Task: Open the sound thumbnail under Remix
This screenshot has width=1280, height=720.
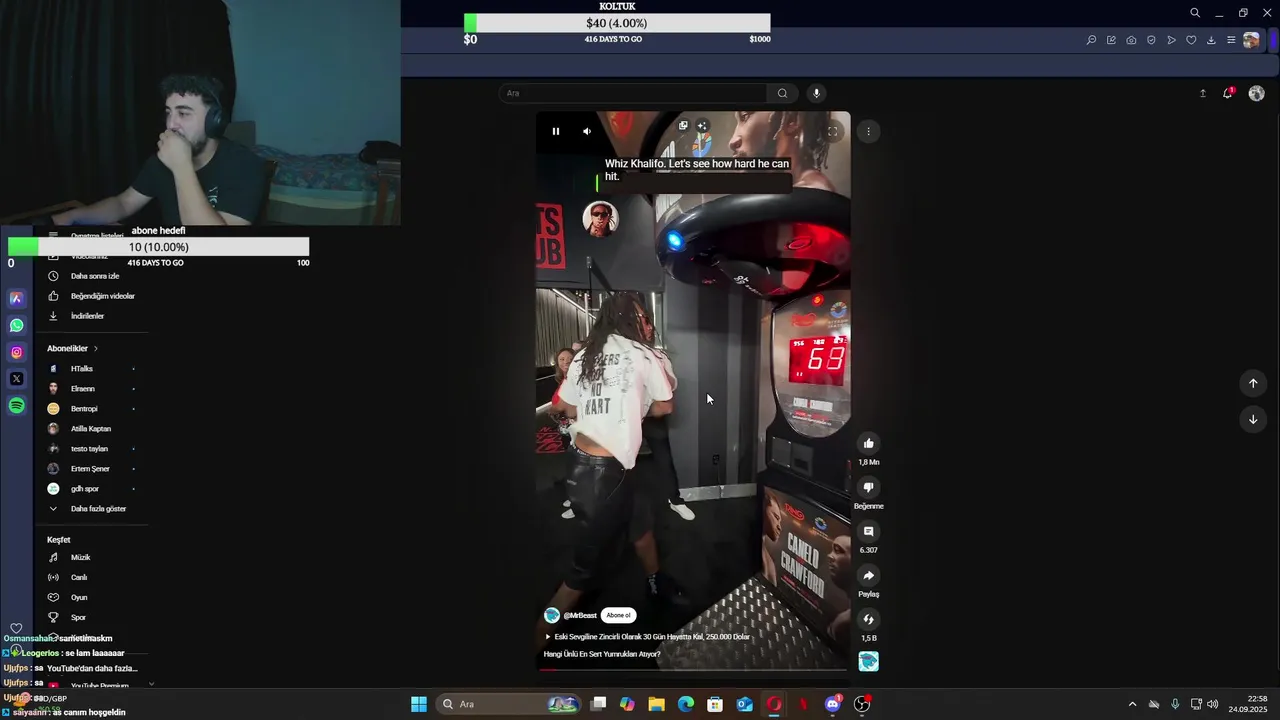Action: 868,661
